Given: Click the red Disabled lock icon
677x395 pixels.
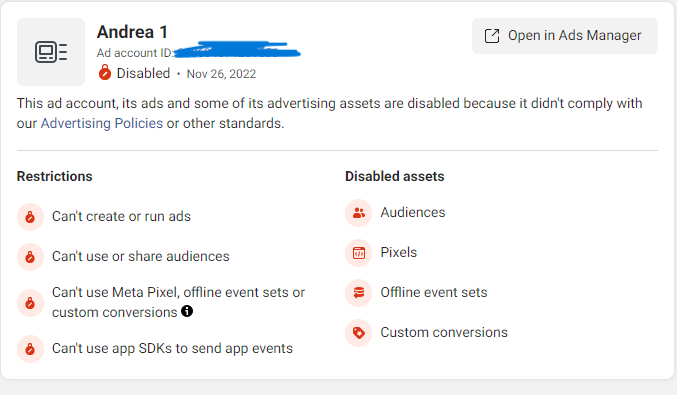Looking at the screenshot, I should coord(104,73).
